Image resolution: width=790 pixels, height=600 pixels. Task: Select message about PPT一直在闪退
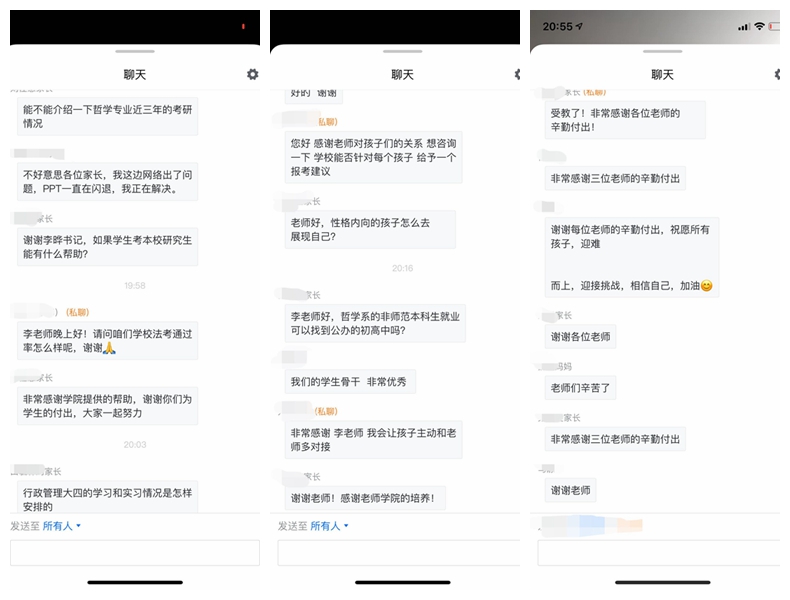point(107,181)
